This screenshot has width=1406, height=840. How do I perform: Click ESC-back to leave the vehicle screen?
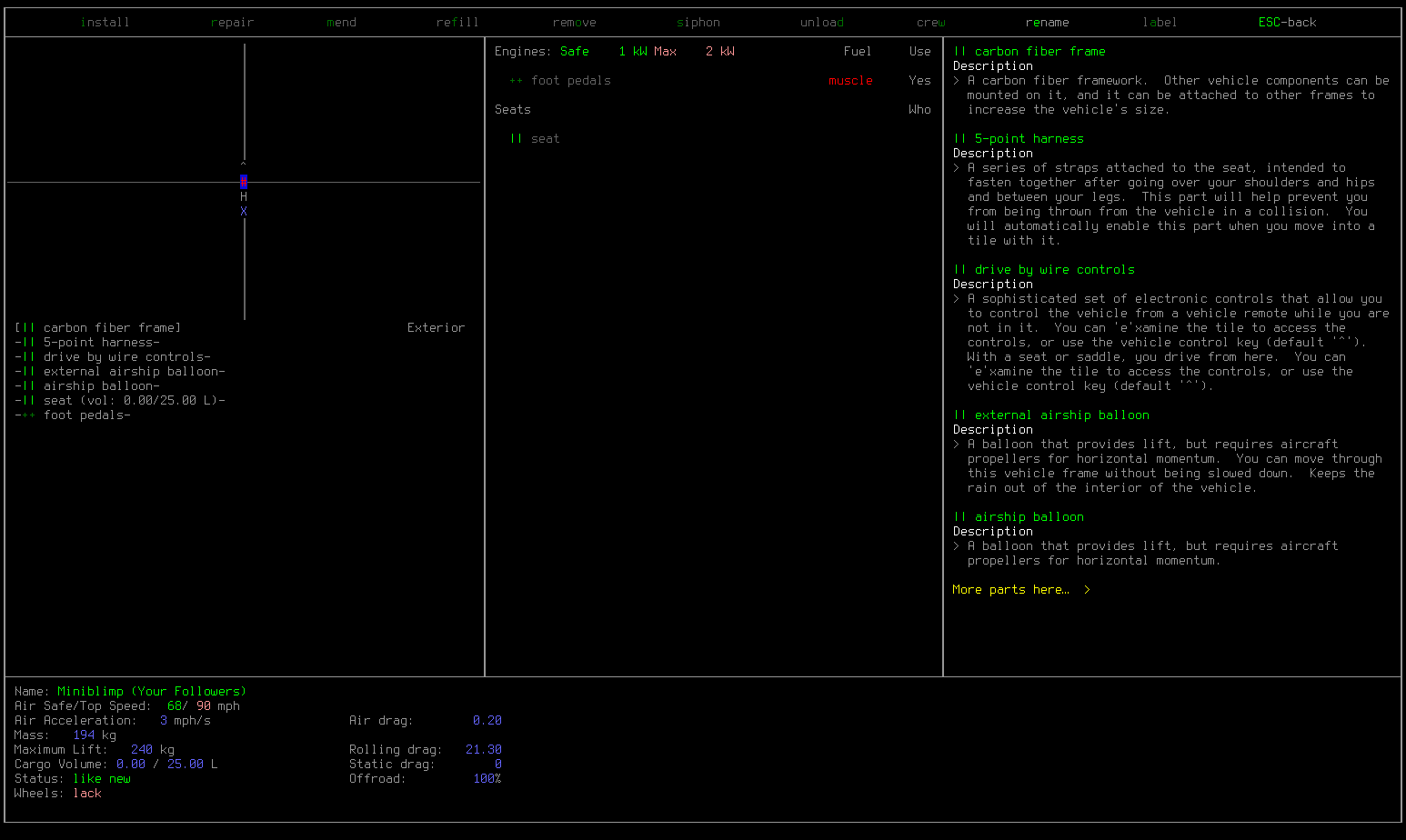1287,23
